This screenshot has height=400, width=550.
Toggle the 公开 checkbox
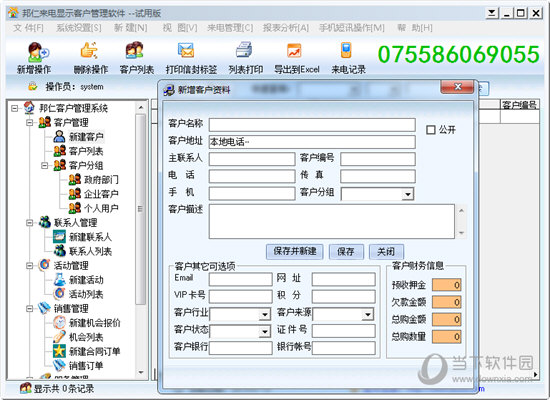[430, 130]
